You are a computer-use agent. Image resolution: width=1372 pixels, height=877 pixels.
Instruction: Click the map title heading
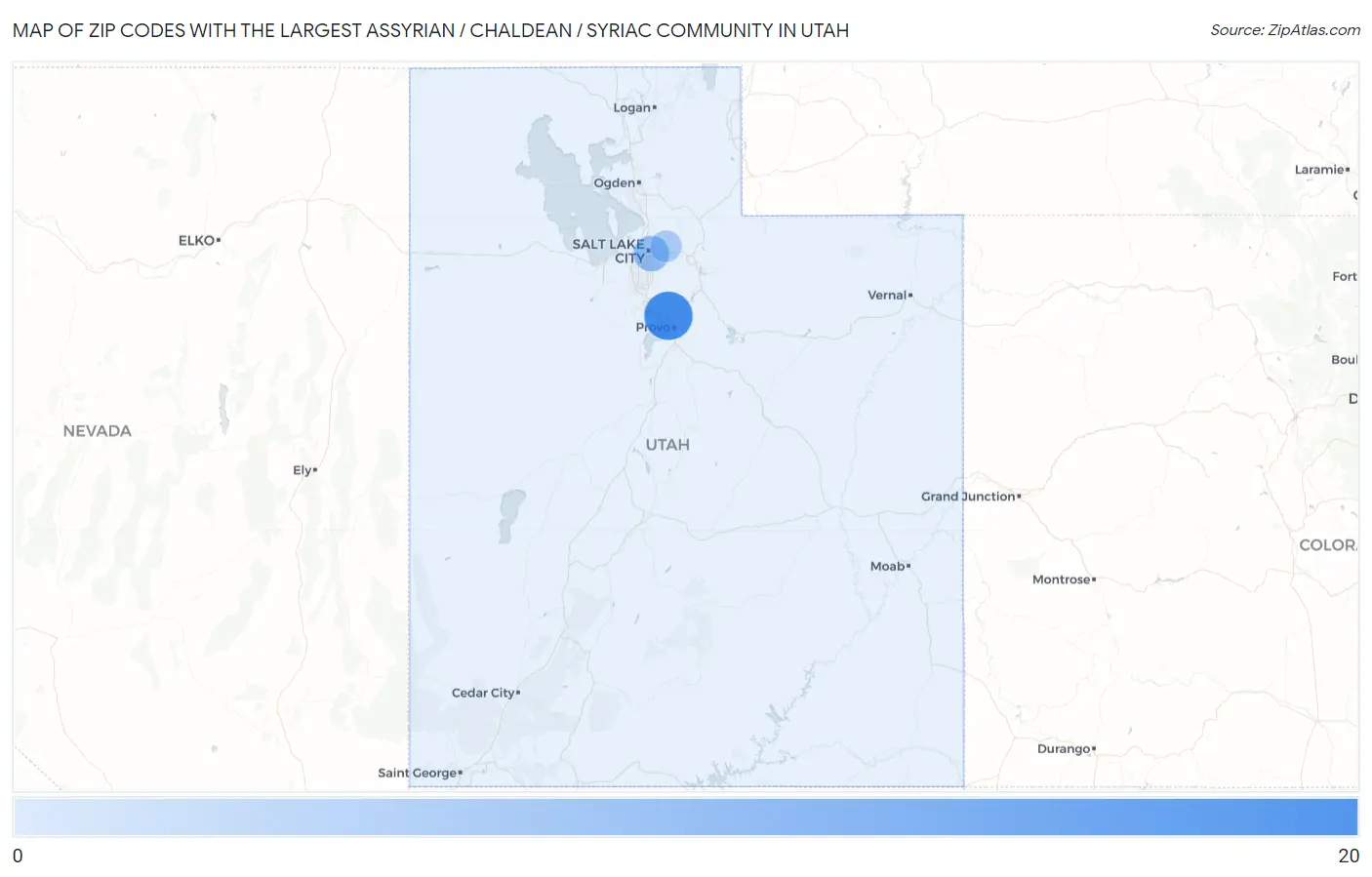click(x=430, y=30)
